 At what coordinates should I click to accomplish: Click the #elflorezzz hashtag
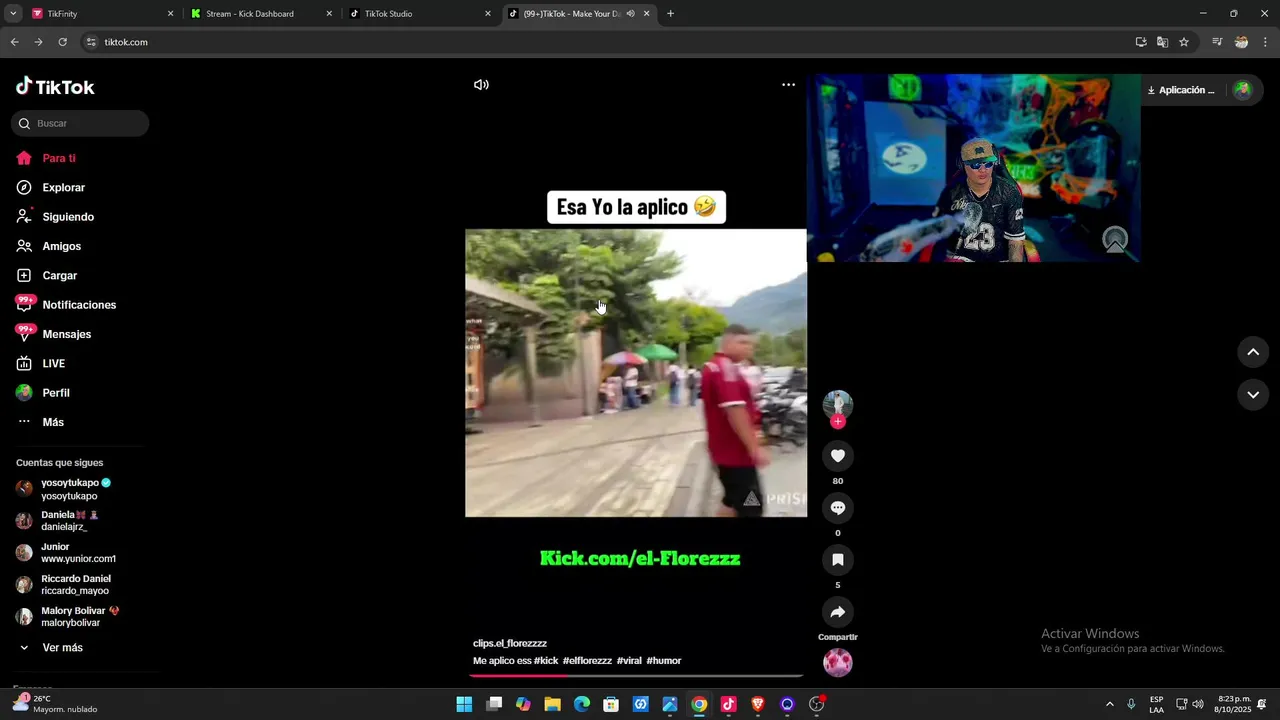(x=587, y=661)
